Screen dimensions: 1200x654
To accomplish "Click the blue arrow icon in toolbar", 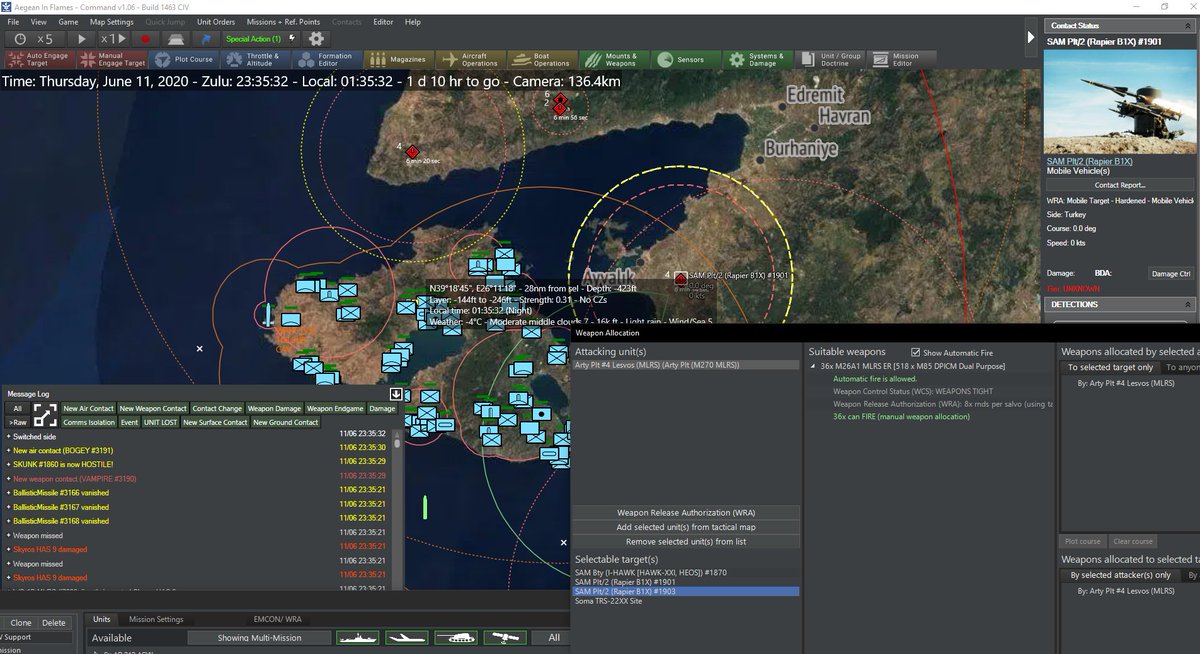I will (206, 39).
